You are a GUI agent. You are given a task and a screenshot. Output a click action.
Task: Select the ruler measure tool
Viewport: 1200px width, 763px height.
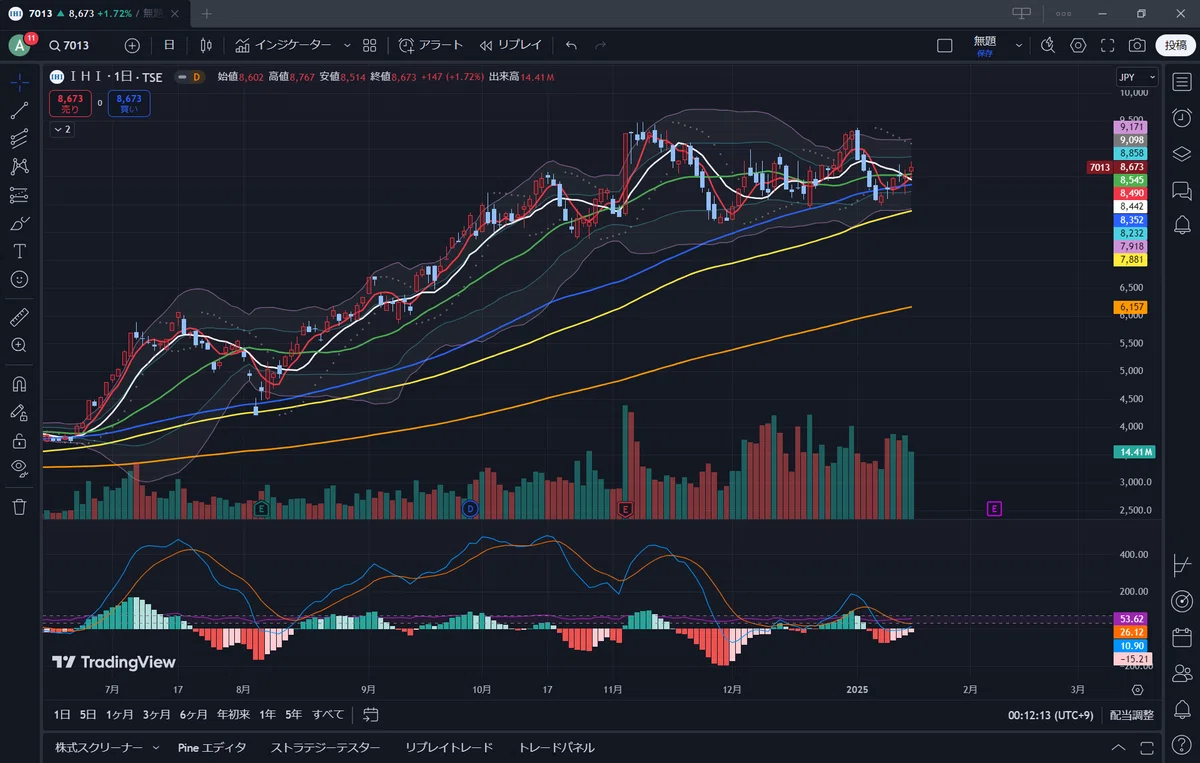[19, 317]
